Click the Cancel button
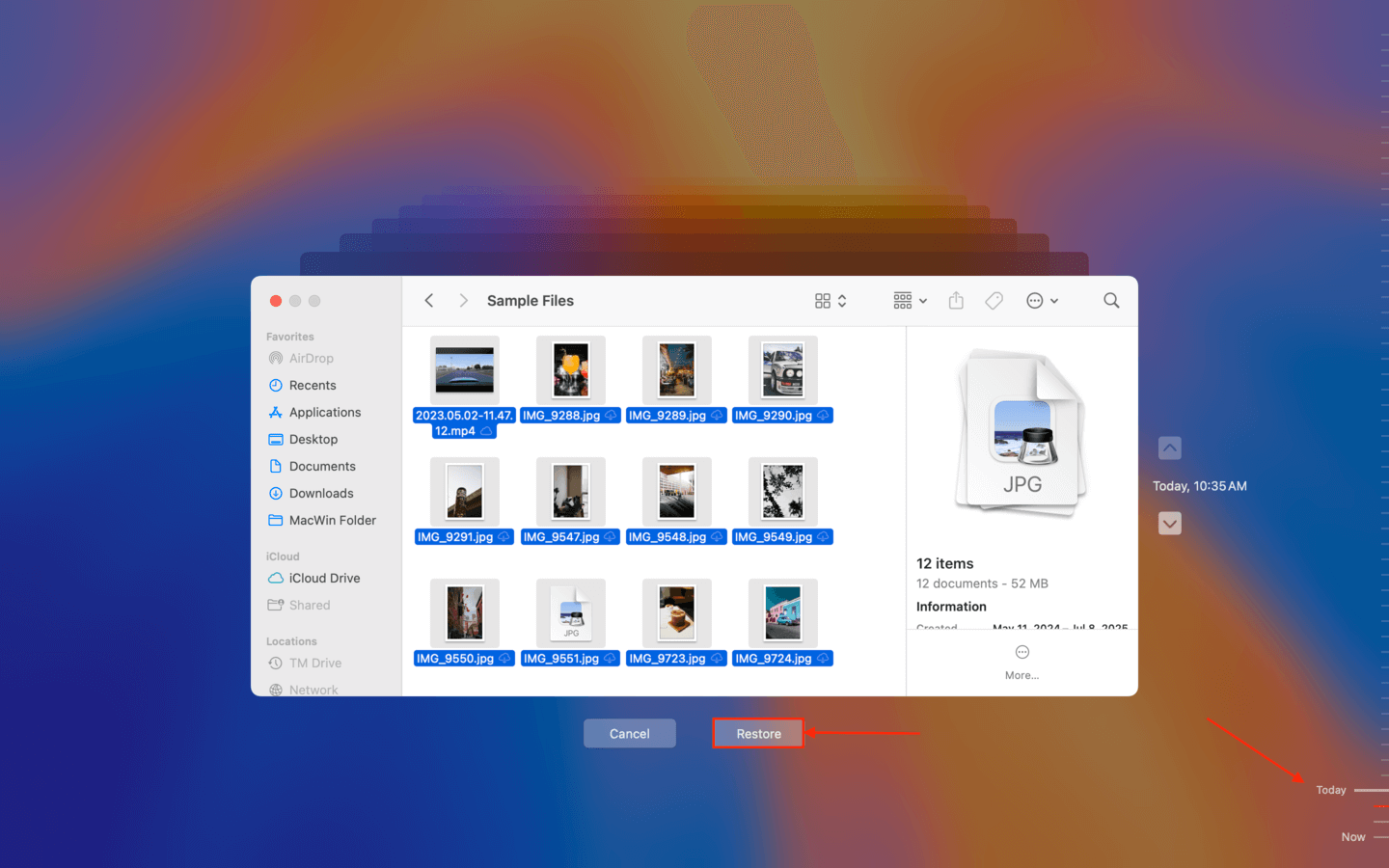 point(629,734)
